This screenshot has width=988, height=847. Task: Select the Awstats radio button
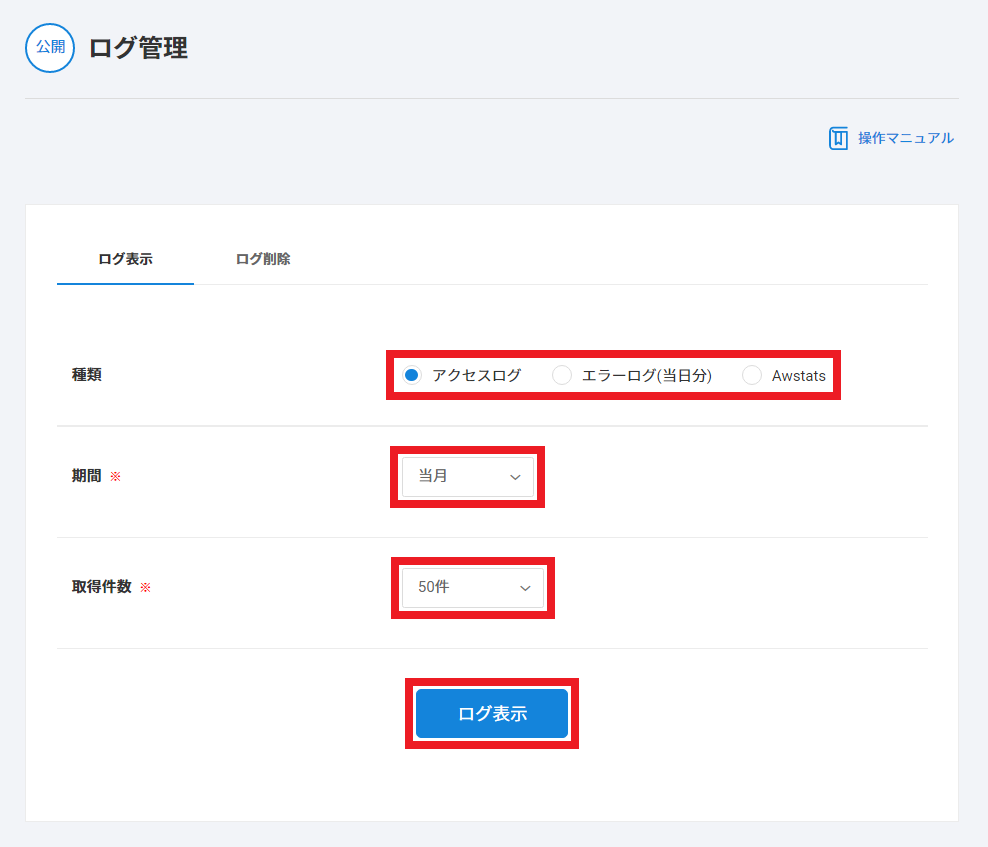click(x=751, y=376)
